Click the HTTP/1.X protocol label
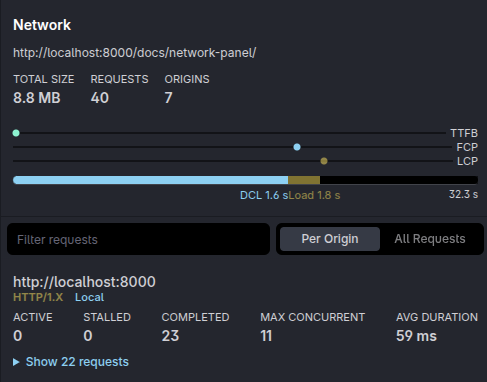Screen dimensions: 487x382 (x=38, y=297)
